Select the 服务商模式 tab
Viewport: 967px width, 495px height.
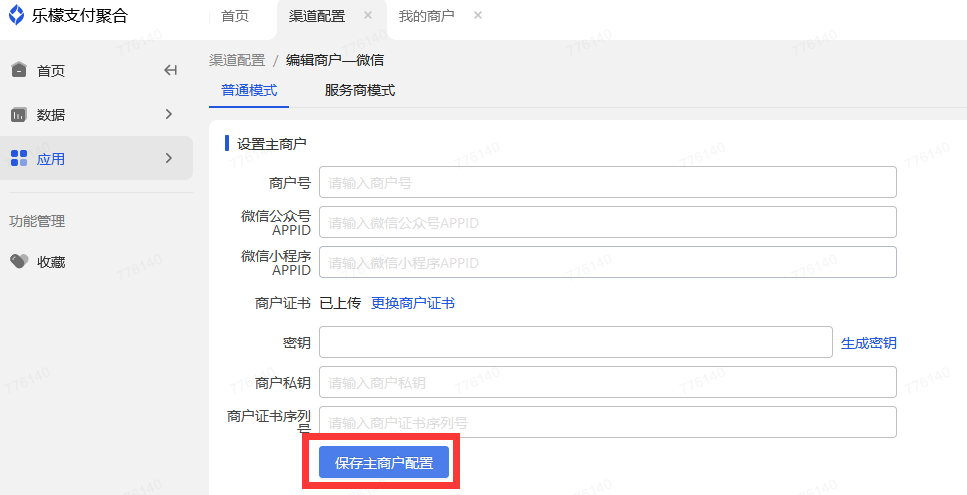click(360, 91)
